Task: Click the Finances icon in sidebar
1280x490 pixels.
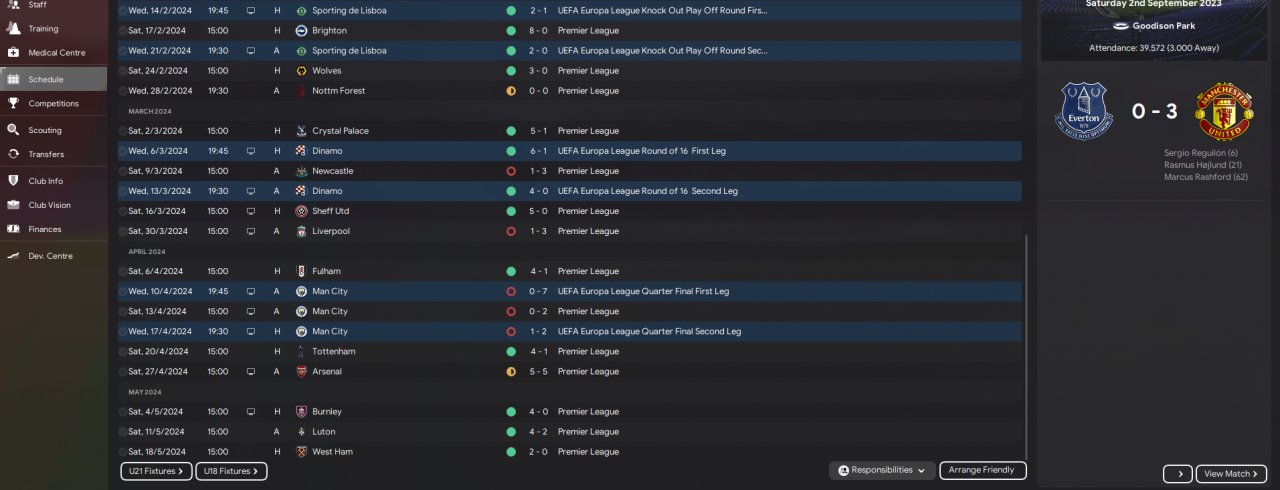Action: 13,229
